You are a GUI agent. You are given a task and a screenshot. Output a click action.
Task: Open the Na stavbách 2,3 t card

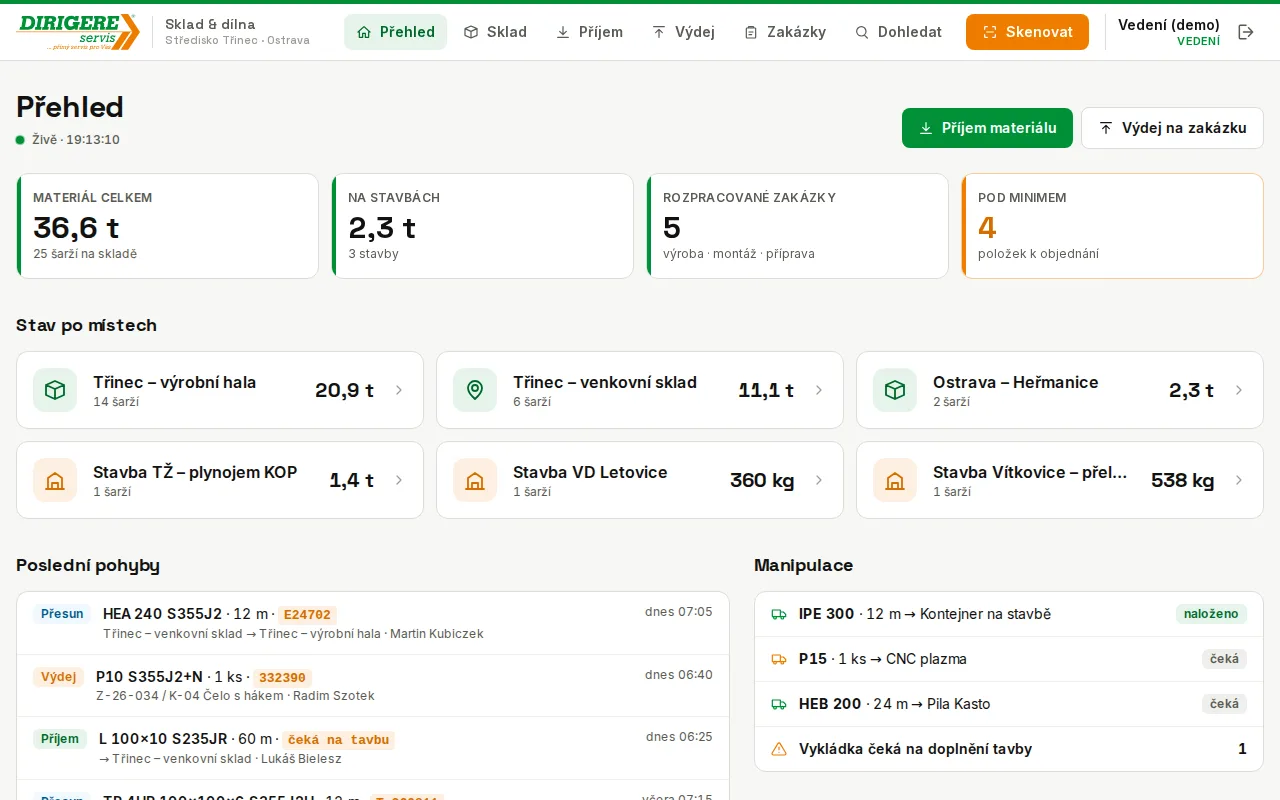point(482,226)
